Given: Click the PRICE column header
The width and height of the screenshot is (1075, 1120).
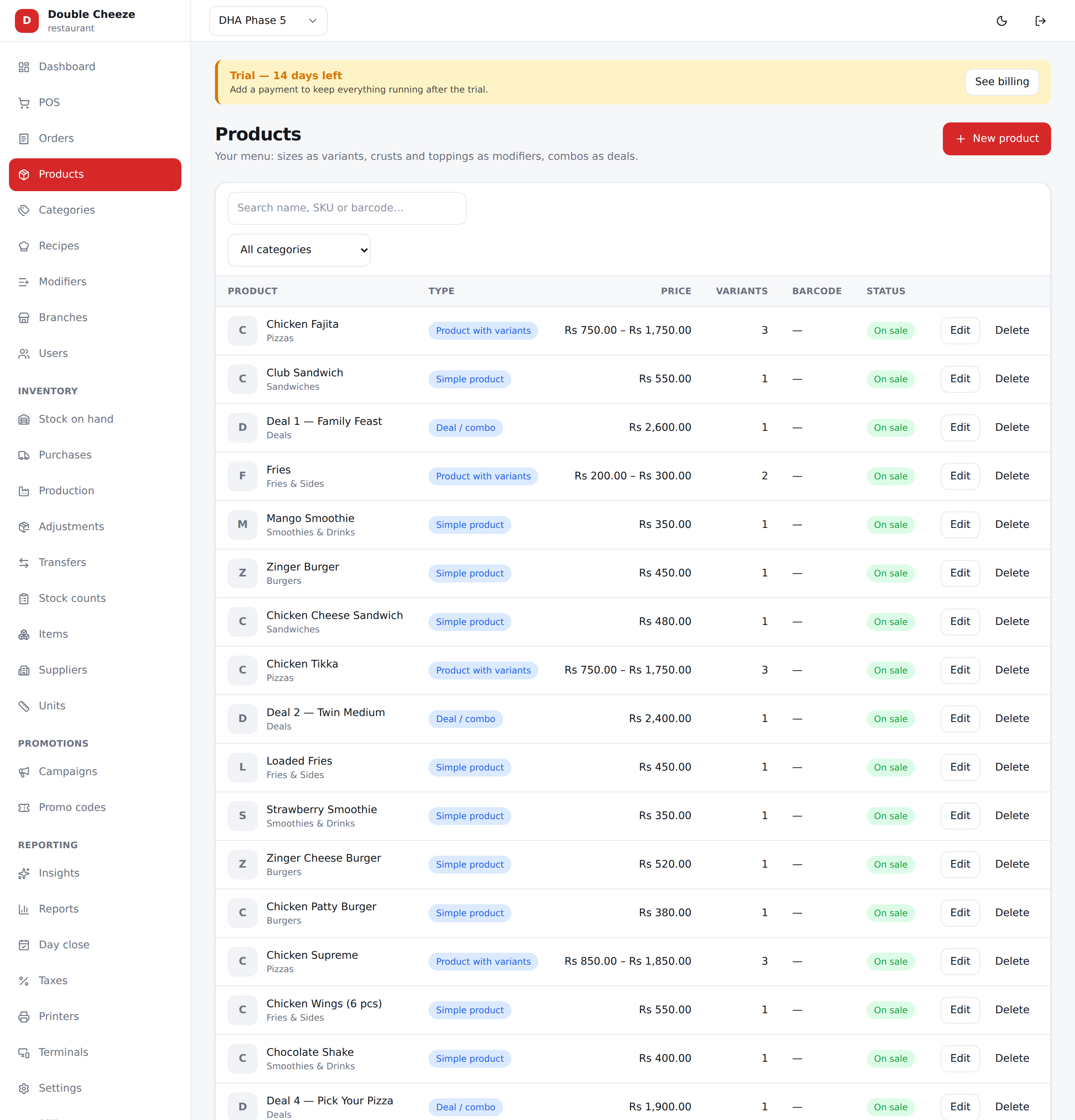Looking at the screenshot, I should [676, 291].
